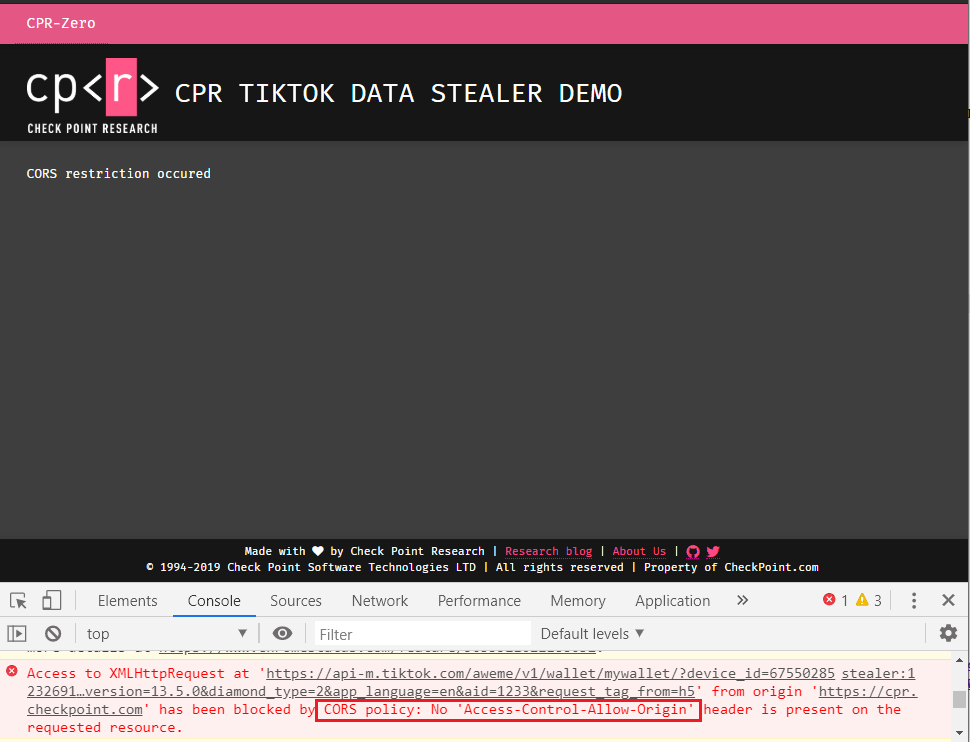This screenshot has width=970, height=742.
Task: Follow the Research blog link
Action: coord(549,551)
